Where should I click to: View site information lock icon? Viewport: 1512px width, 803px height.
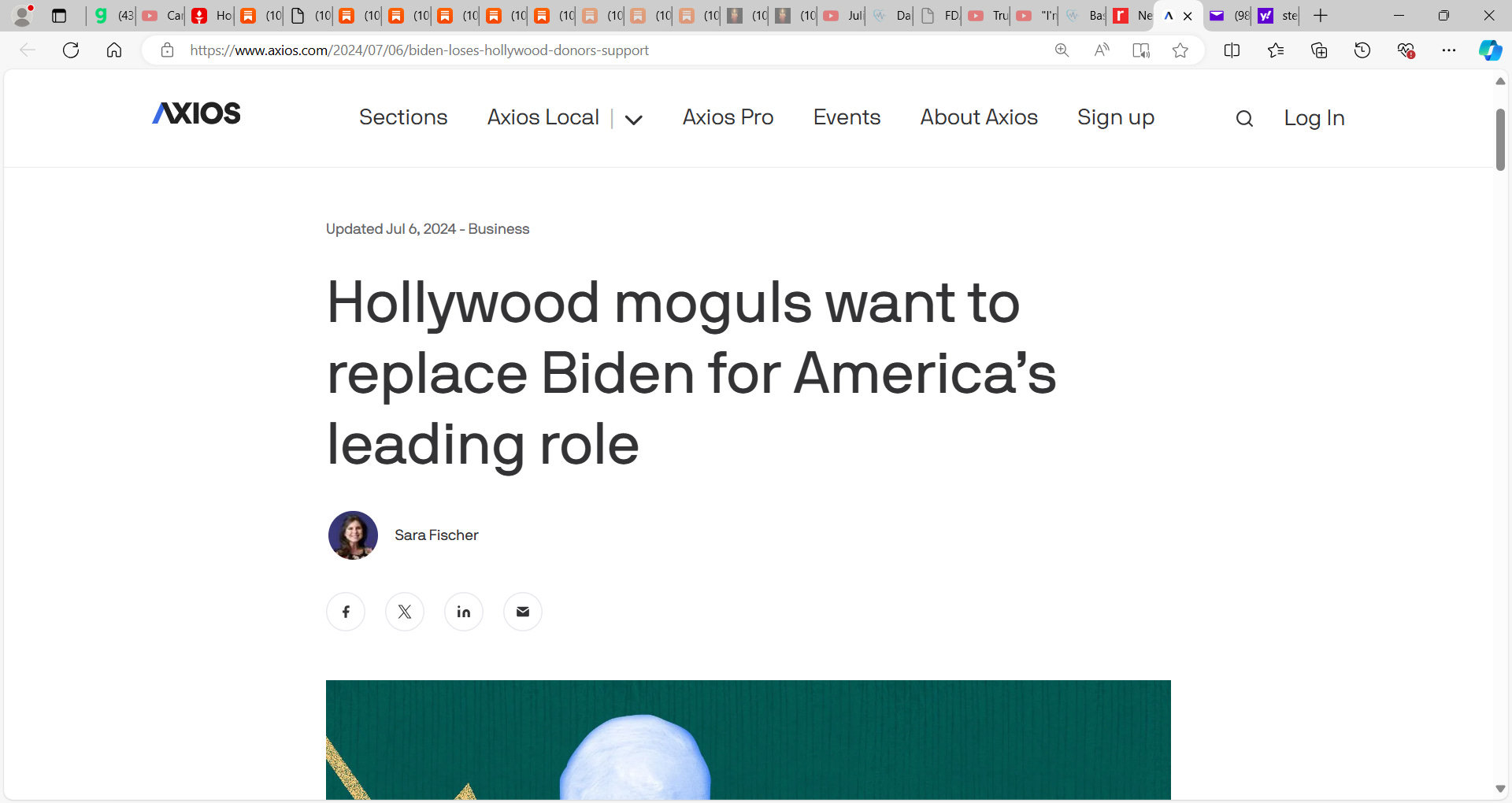tap(167, 50)
